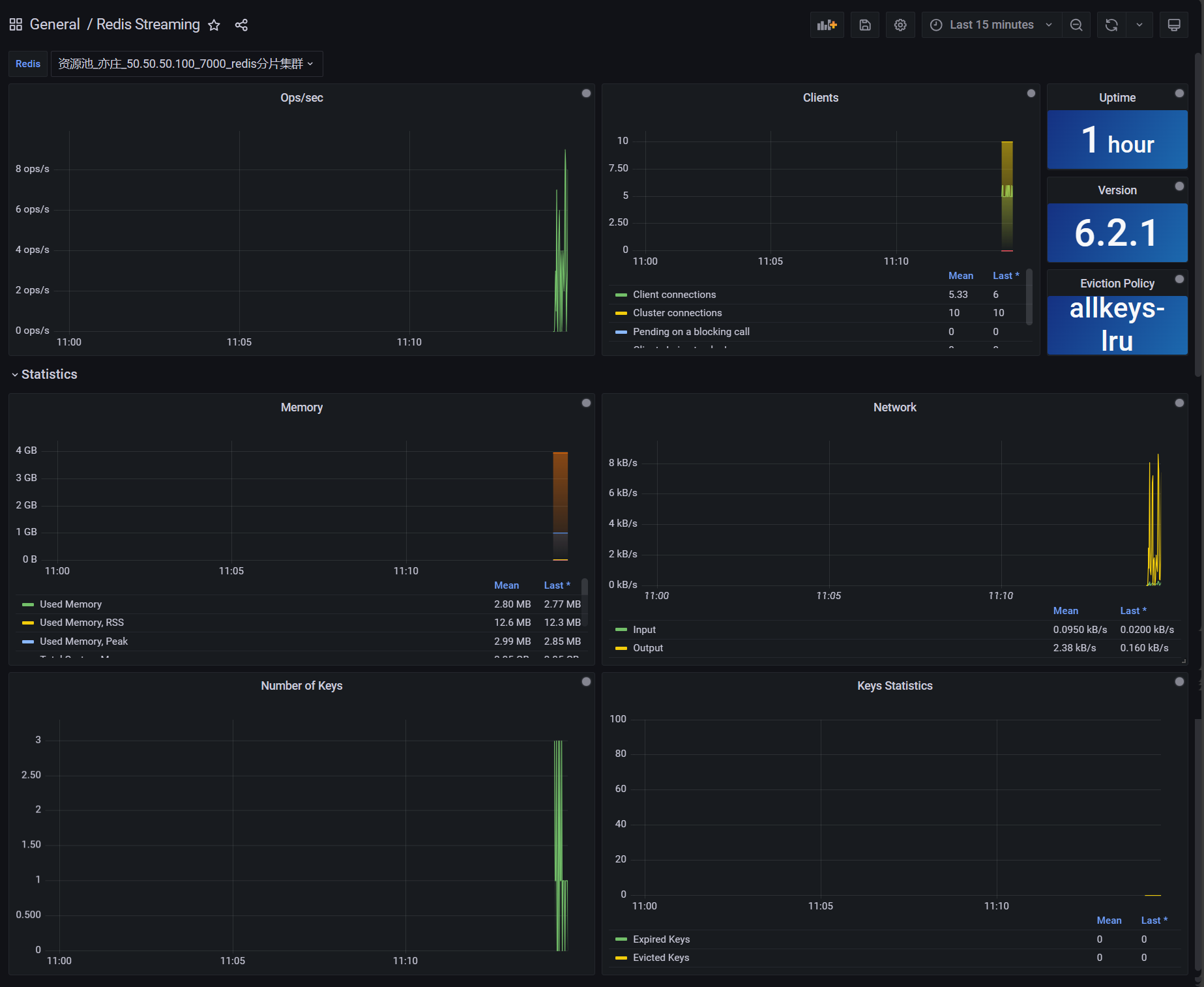1204x987 pixels.
Task: Toggle the Used Memory series
Action: (70, 604)
